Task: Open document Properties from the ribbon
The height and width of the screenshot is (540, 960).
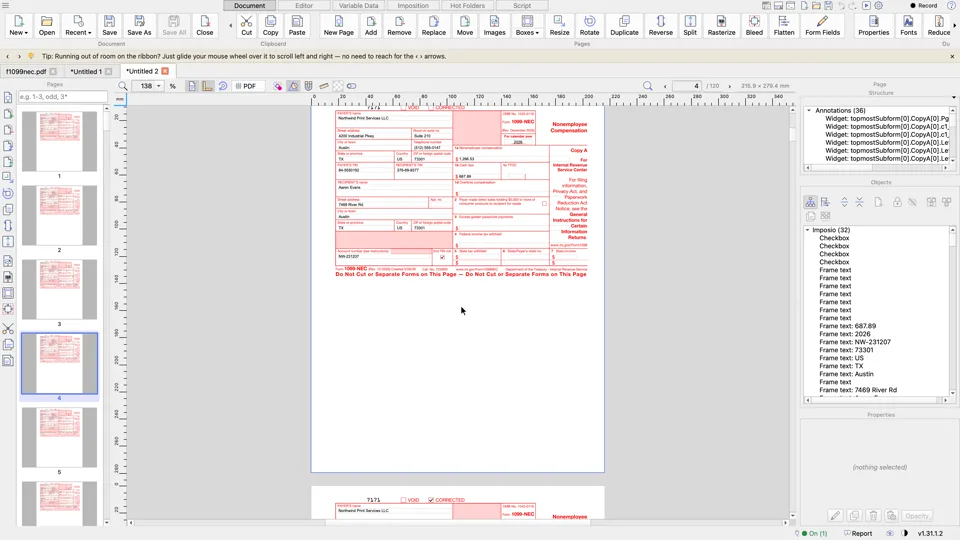Action: [x=874, y=26]
